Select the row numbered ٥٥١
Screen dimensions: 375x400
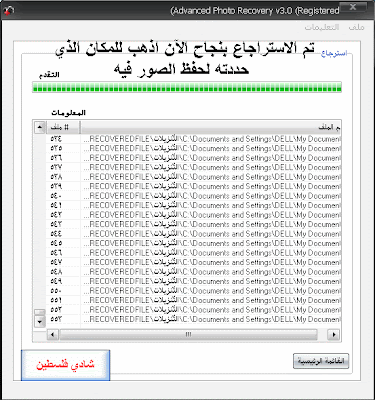pyautogui.click(x=194, y=300)
